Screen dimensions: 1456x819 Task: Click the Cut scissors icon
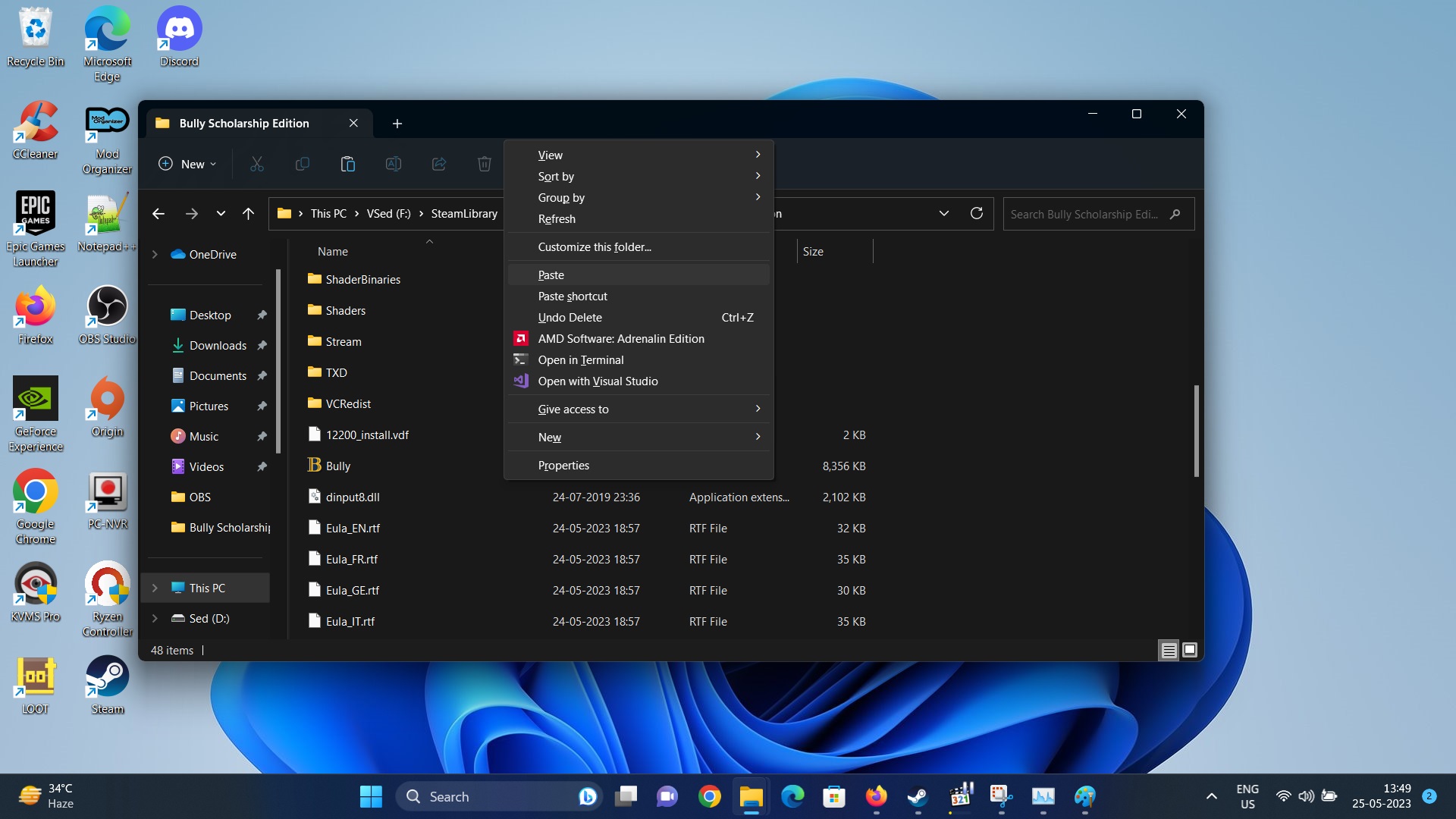(x=257, y=164)
